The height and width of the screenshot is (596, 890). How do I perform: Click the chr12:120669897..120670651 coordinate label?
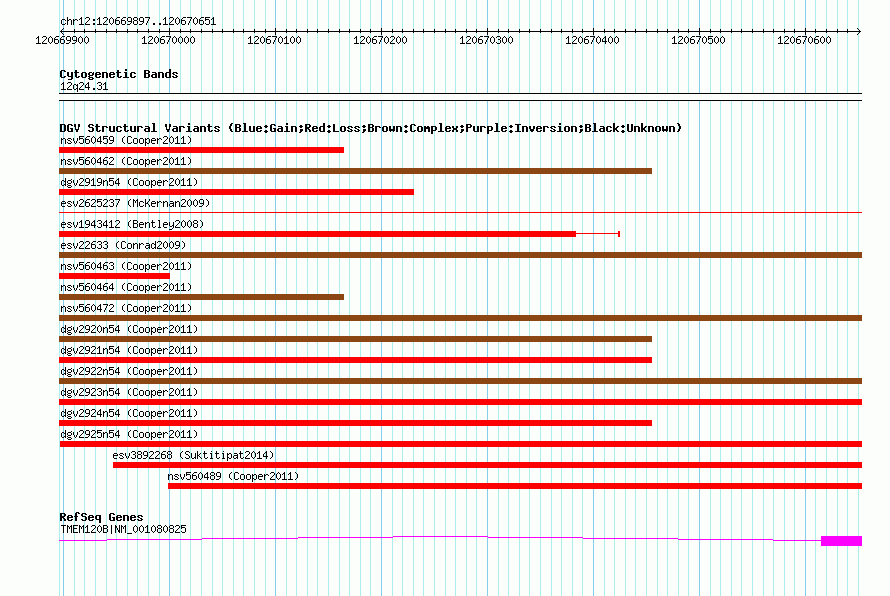click(138, 21)
